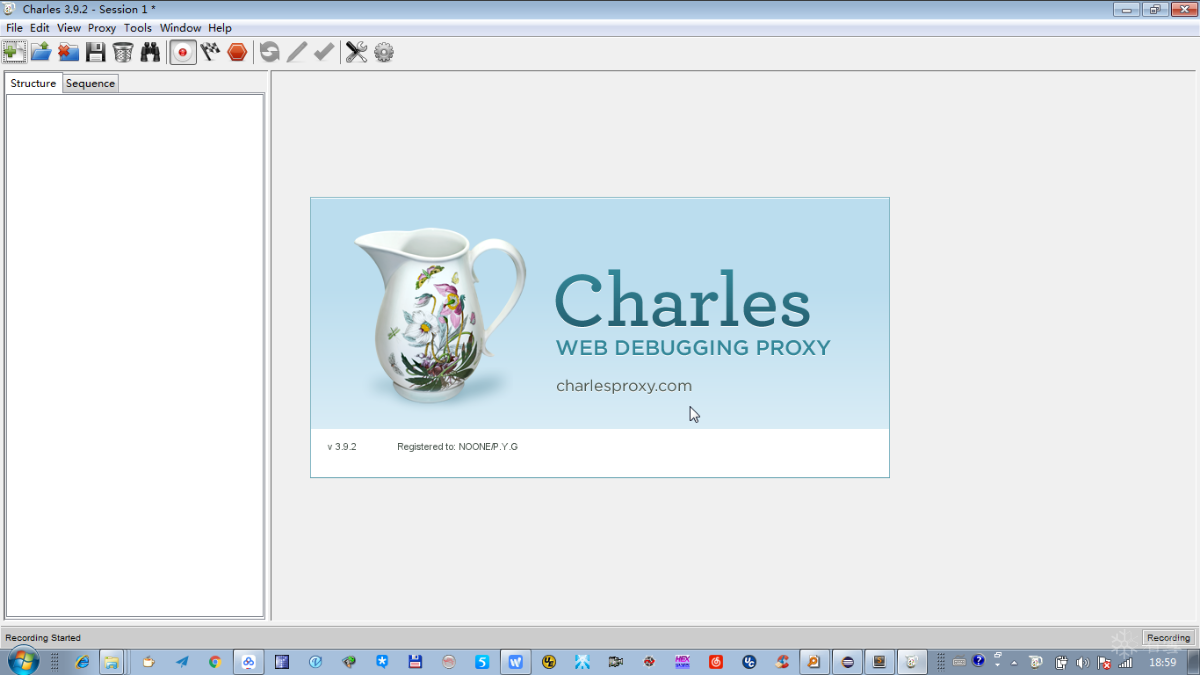Open Windows Explorer from the taskbar
The height and width of the screenshot is (675, 1200).
point(111,661)
